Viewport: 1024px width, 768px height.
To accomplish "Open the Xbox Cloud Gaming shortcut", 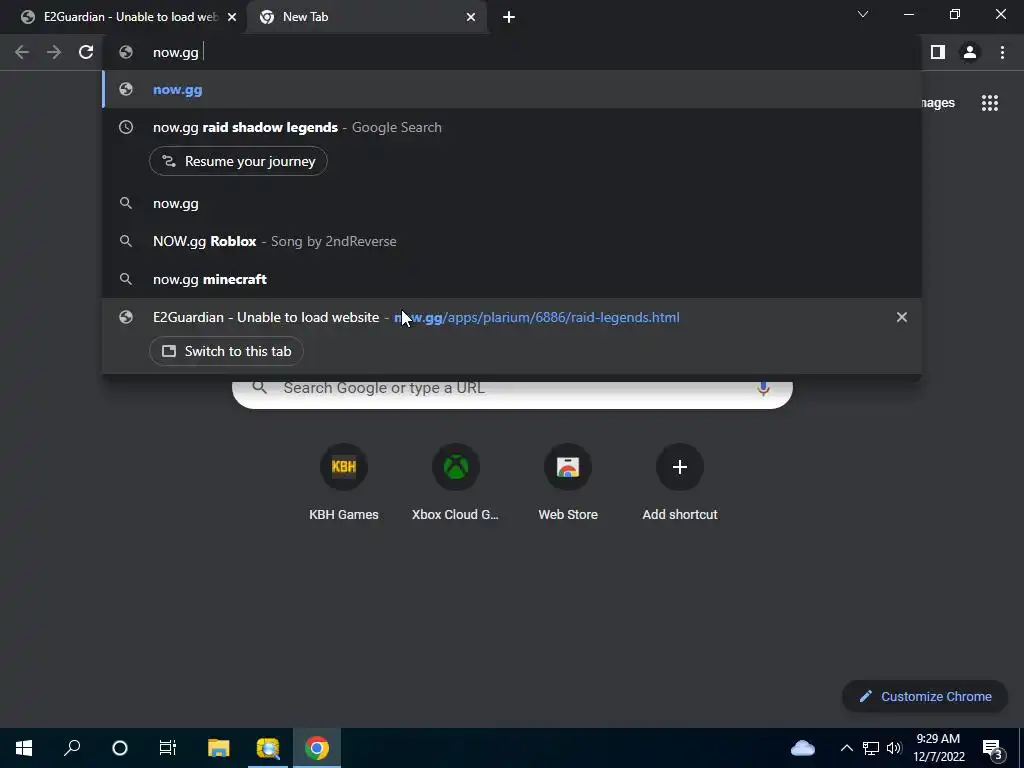I will (456, 483).
